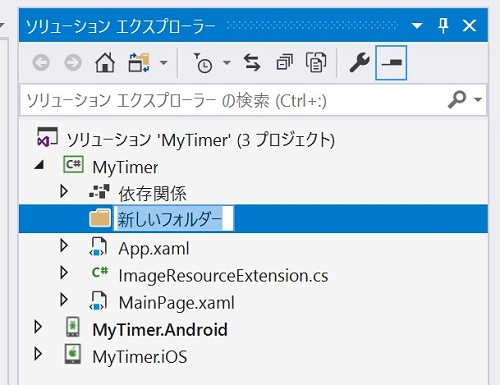Click the Android project icon
Image resolution: width=500 pixels, height=385 pixels.
73,327
